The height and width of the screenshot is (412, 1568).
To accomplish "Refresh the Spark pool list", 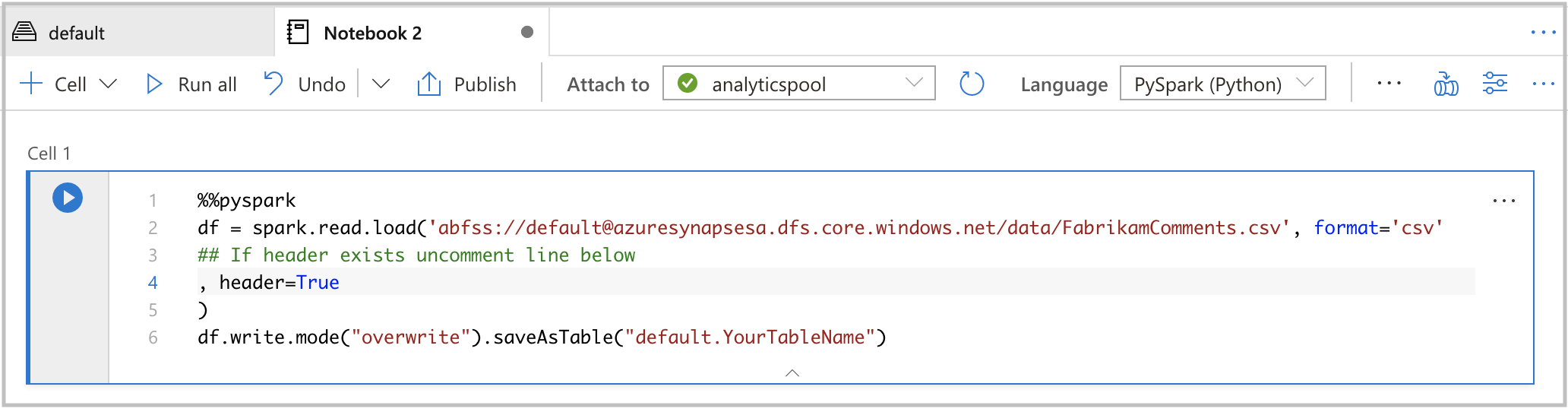I will tap(972, 84).
